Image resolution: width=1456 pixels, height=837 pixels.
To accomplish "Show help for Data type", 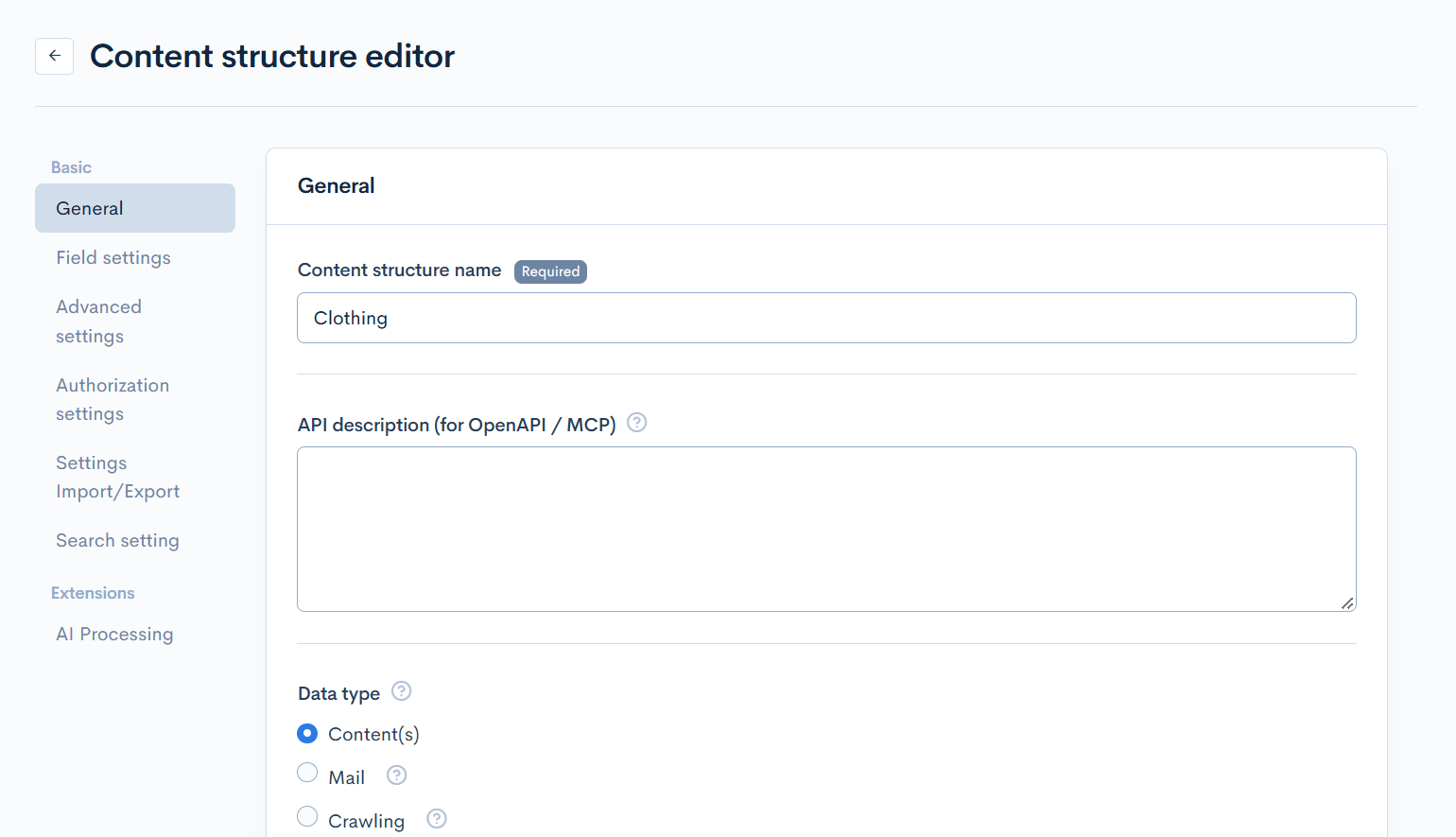I will 402,691.
